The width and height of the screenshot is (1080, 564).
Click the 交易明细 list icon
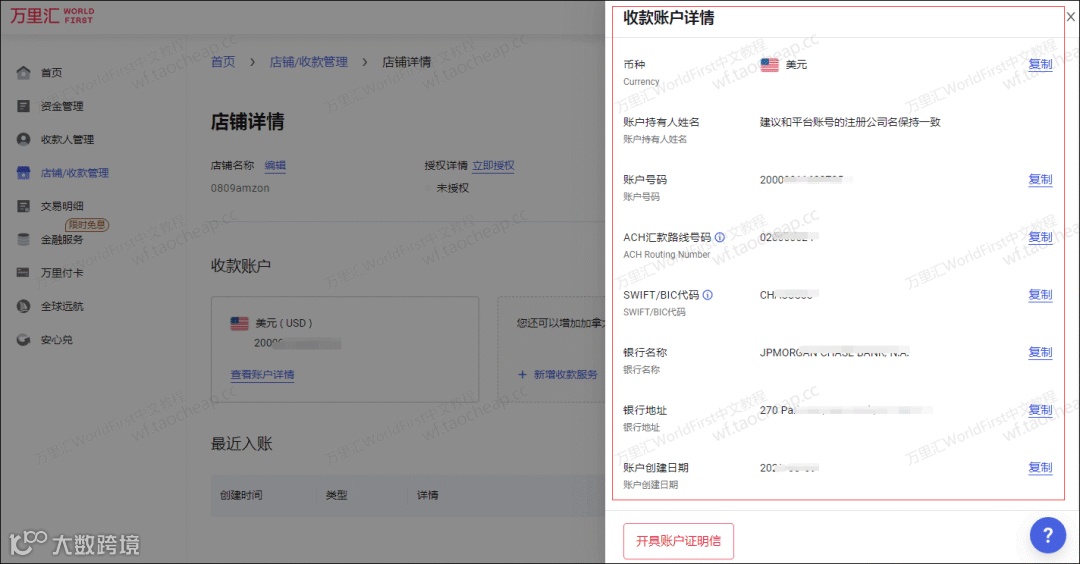tap(23, 206)
